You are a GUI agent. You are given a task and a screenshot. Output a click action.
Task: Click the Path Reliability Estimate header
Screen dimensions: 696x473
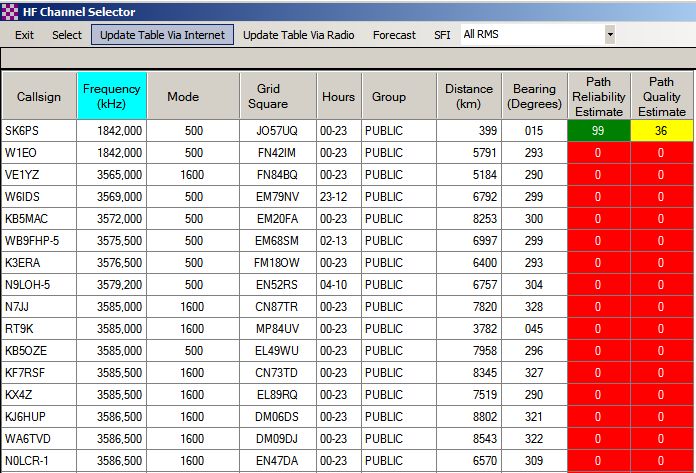[x=599, y=97]
